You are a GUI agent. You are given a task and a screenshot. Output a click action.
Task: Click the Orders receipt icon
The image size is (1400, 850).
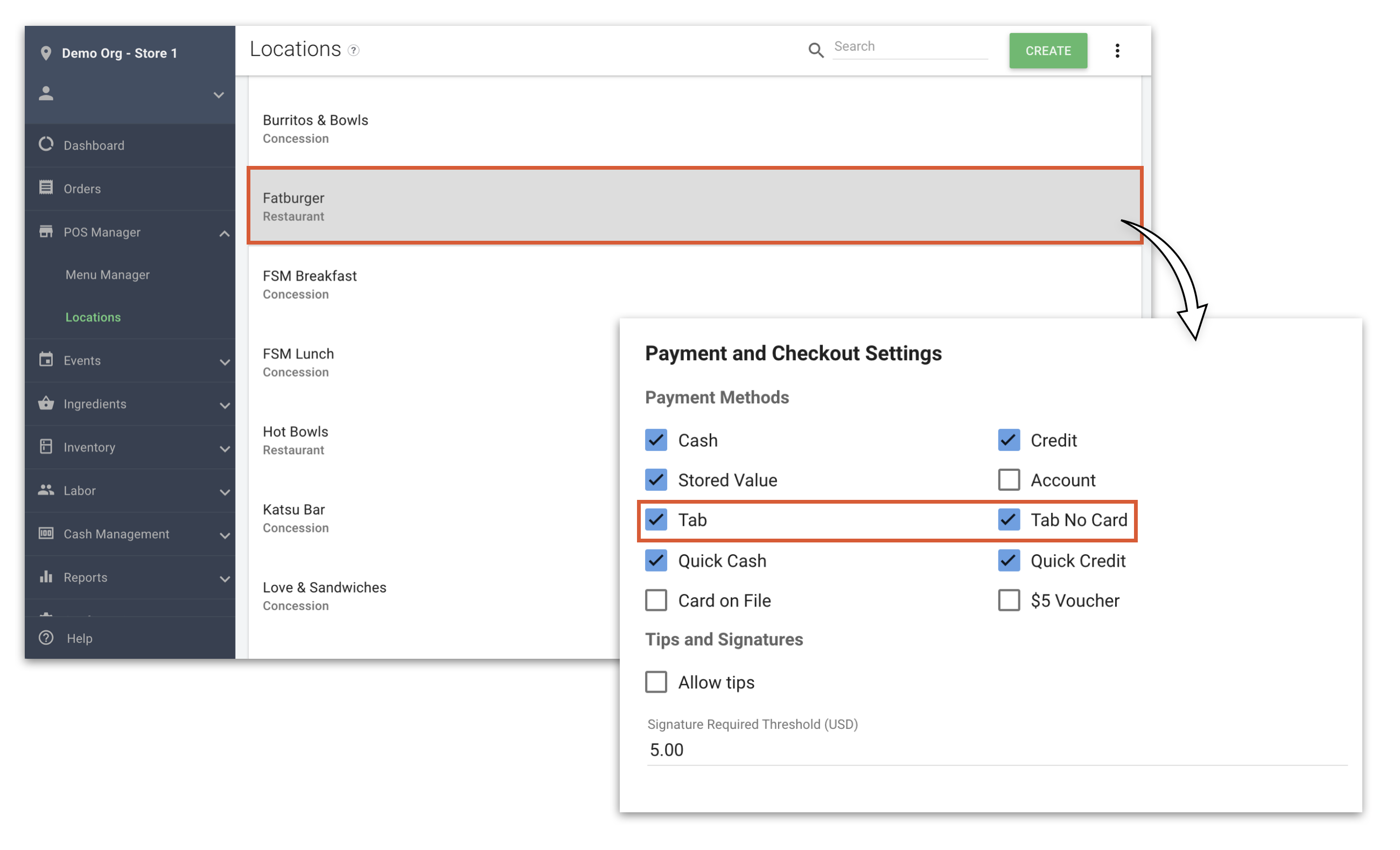pyautogui.click(x=46, y=187)
